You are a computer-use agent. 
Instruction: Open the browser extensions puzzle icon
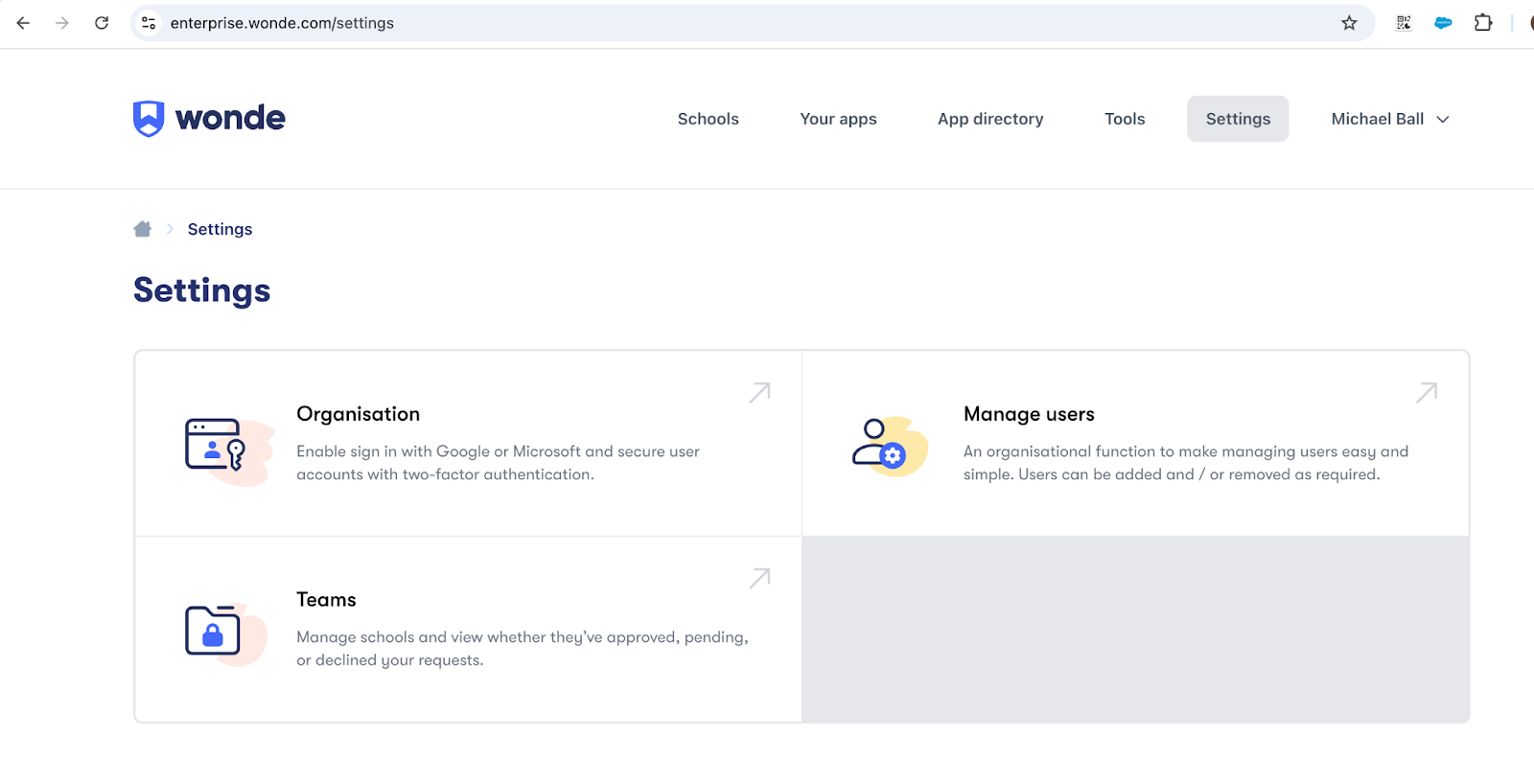pos(1483,23)
